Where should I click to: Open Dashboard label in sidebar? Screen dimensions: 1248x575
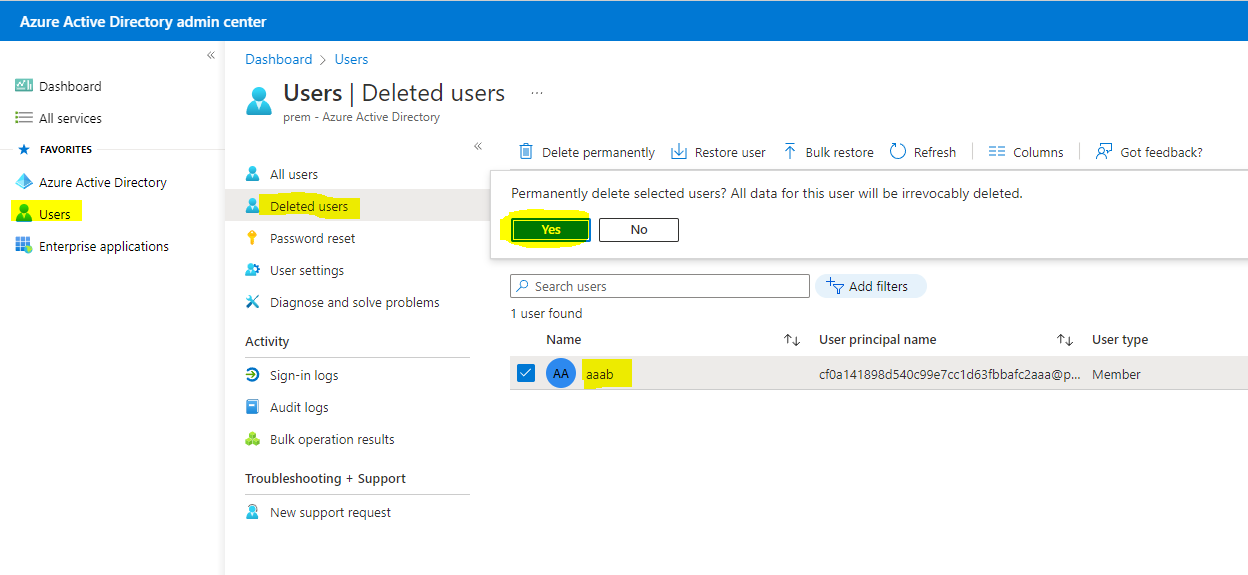70,86
